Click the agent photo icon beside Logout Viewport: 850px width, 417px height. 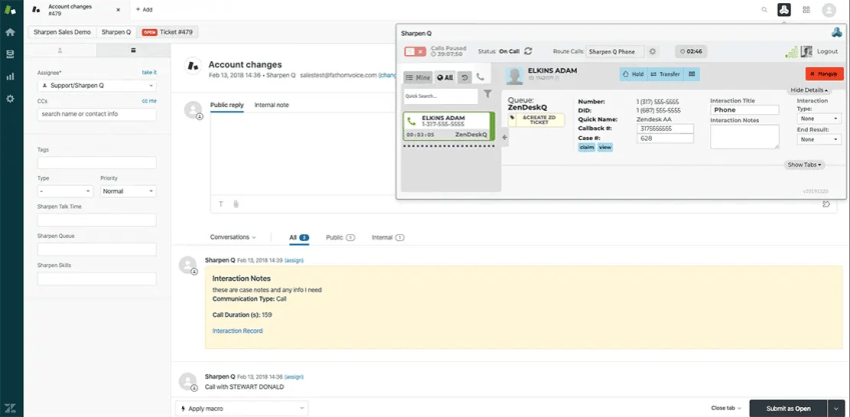(806, 52)
